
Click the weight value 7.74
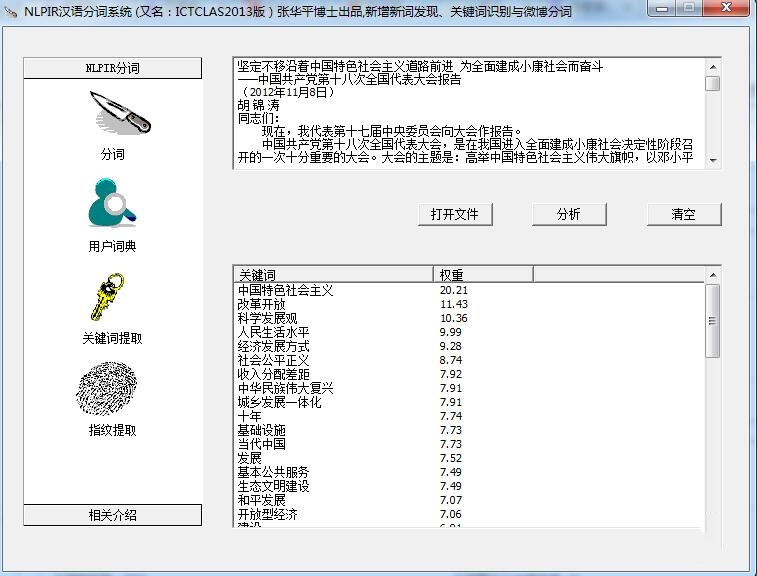(451, 416)
